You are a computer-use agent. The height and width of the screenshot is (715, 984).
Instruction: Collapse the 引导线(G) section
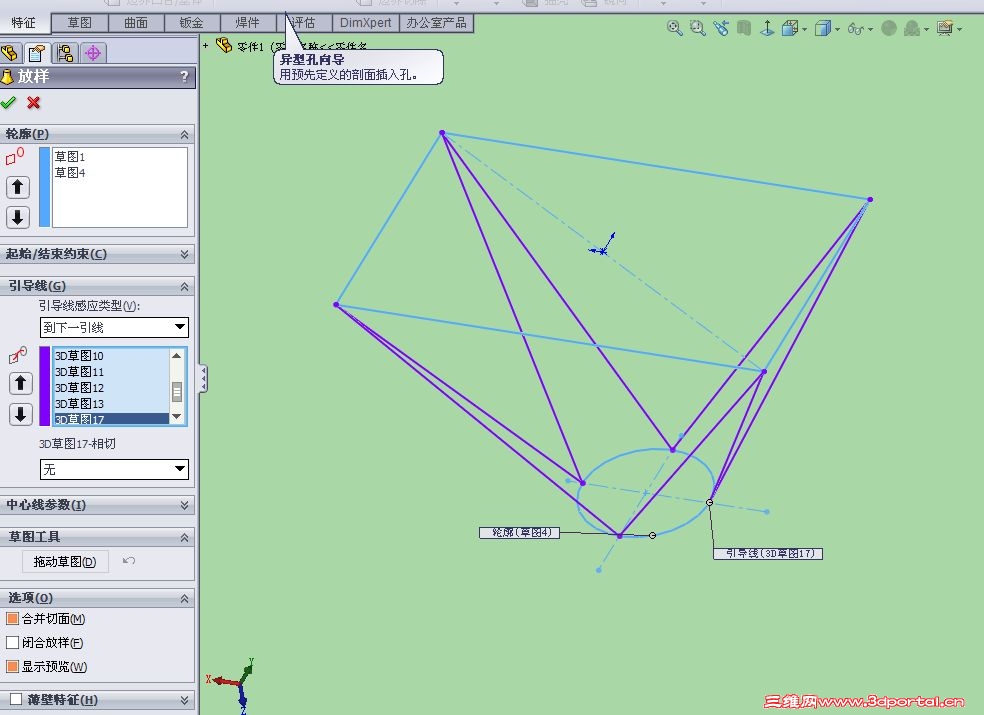(x=184, y=286)
